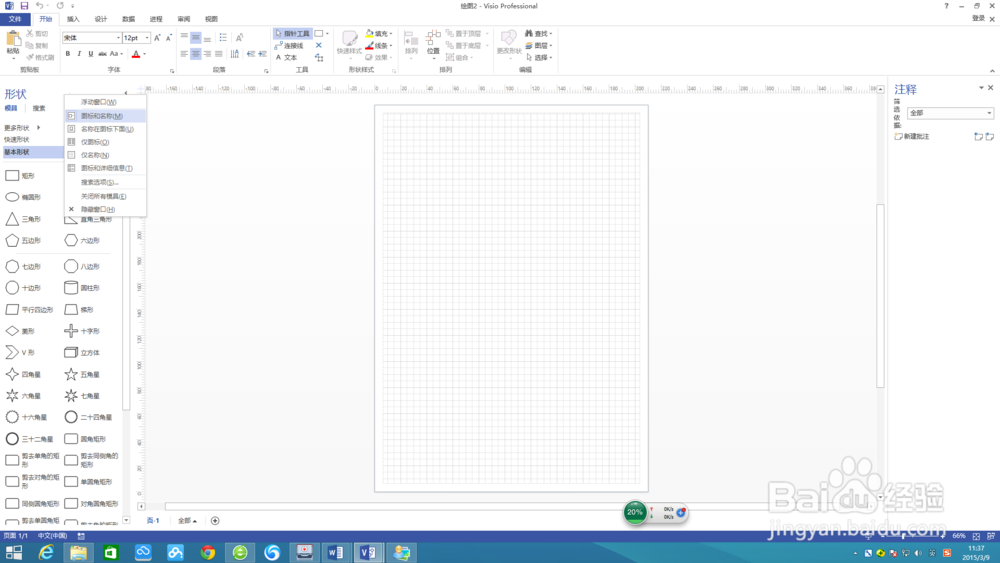Click the 位置 position button

433,43
